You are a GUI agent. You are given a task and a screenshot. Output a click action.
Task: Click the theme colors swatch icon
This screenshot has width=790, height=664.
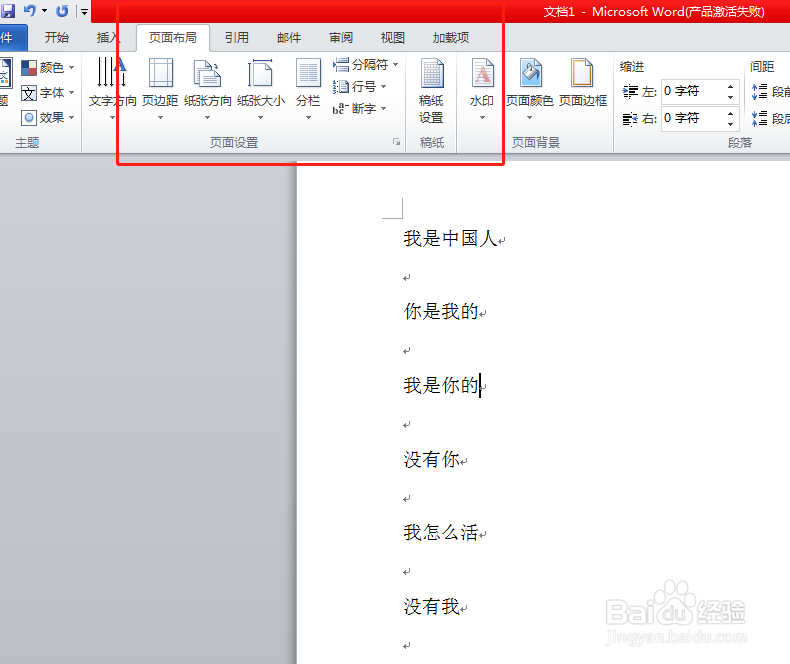pyautogui.click(x=29, y=68)
